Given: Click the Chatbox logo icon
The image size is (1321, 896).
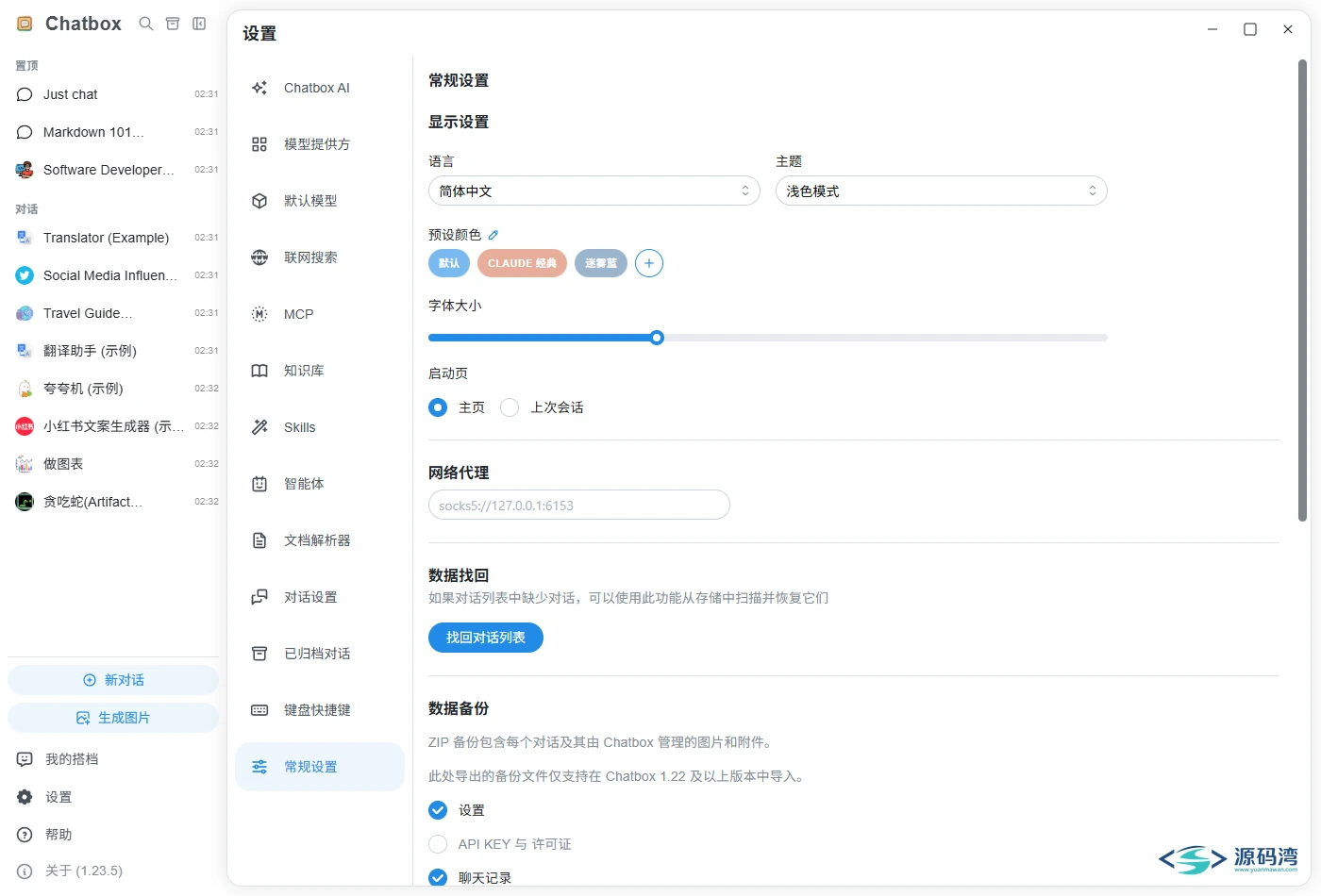Looking at the screenshot, I should [x=25, y=24].
